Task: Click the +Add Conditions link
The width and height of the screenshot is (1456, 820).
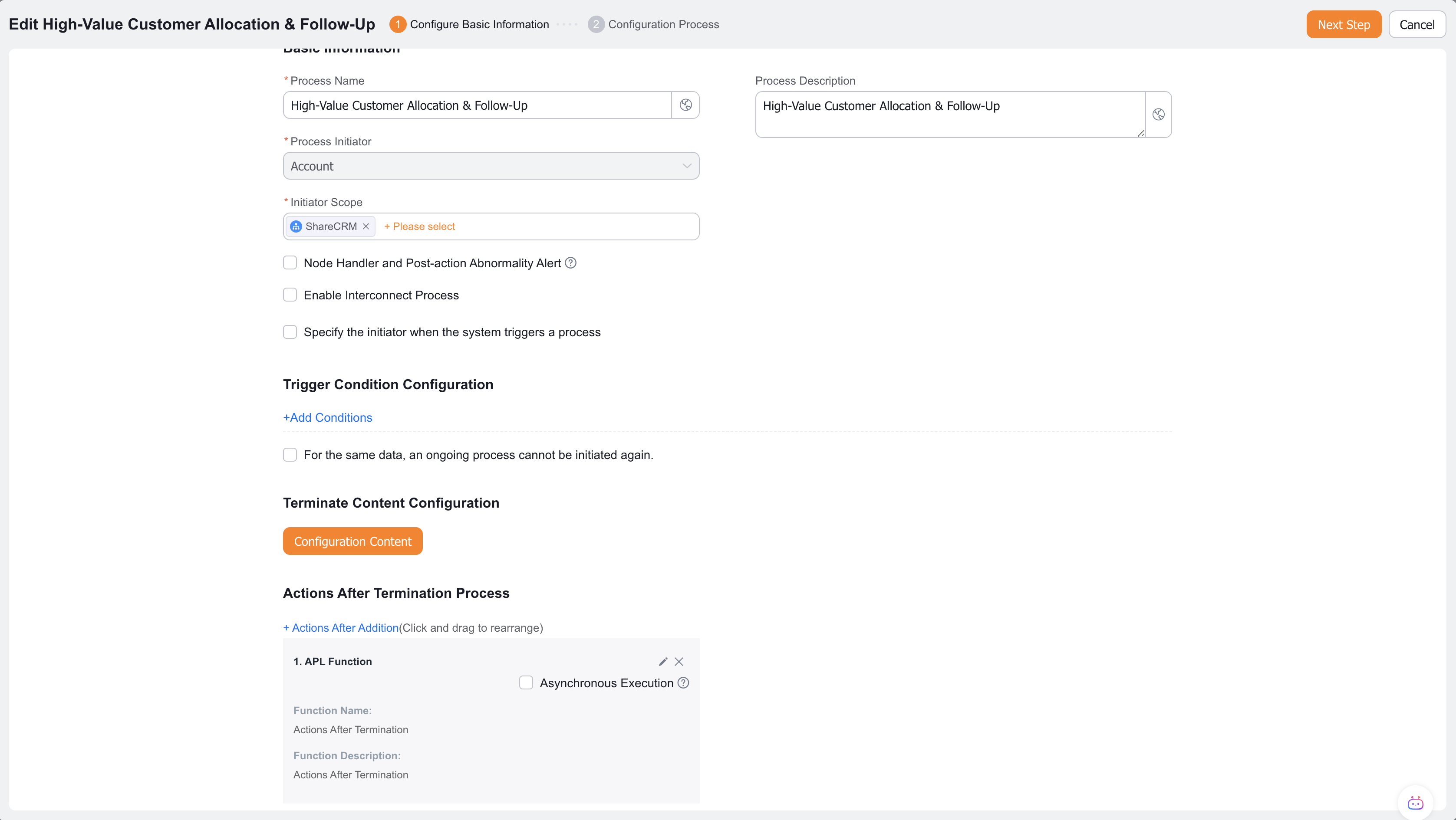Action: pyautogui.click(x=328, y=417)
